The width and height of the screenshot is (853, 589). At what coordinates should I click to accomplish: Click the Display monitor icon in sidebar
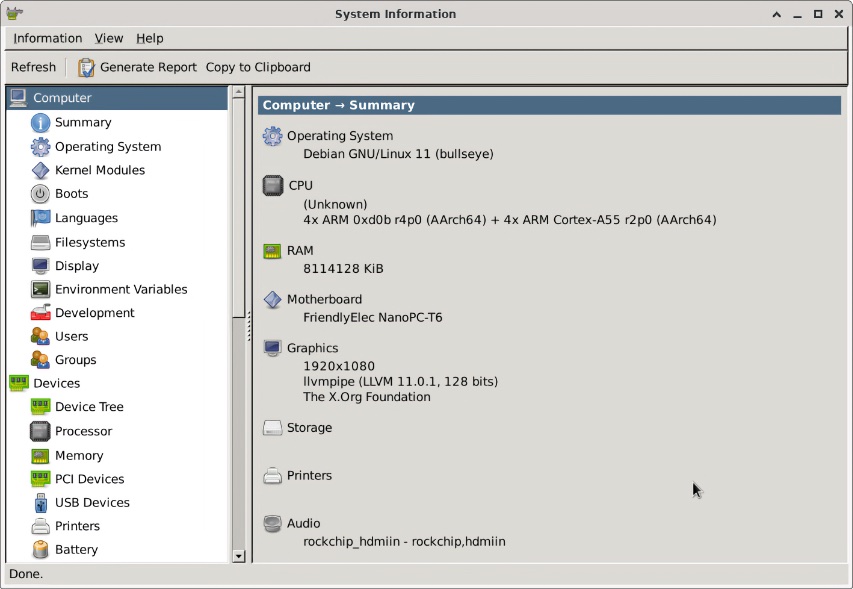pos(40,265)
